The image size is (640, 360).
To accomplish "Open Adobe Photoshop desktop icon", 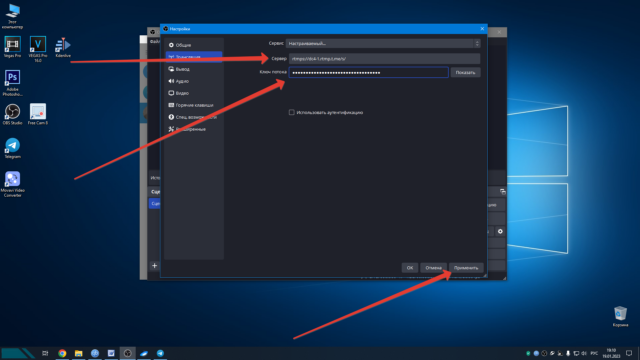I will [12, 83].
